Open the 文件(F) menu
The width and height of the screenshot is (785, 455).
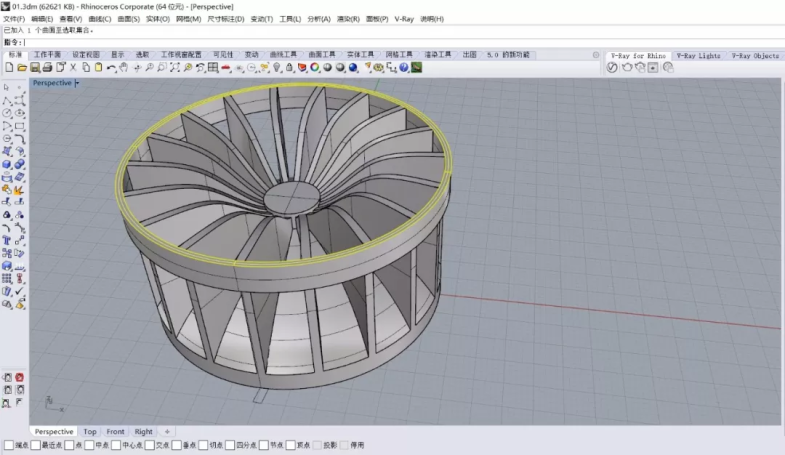click(14, 19)
